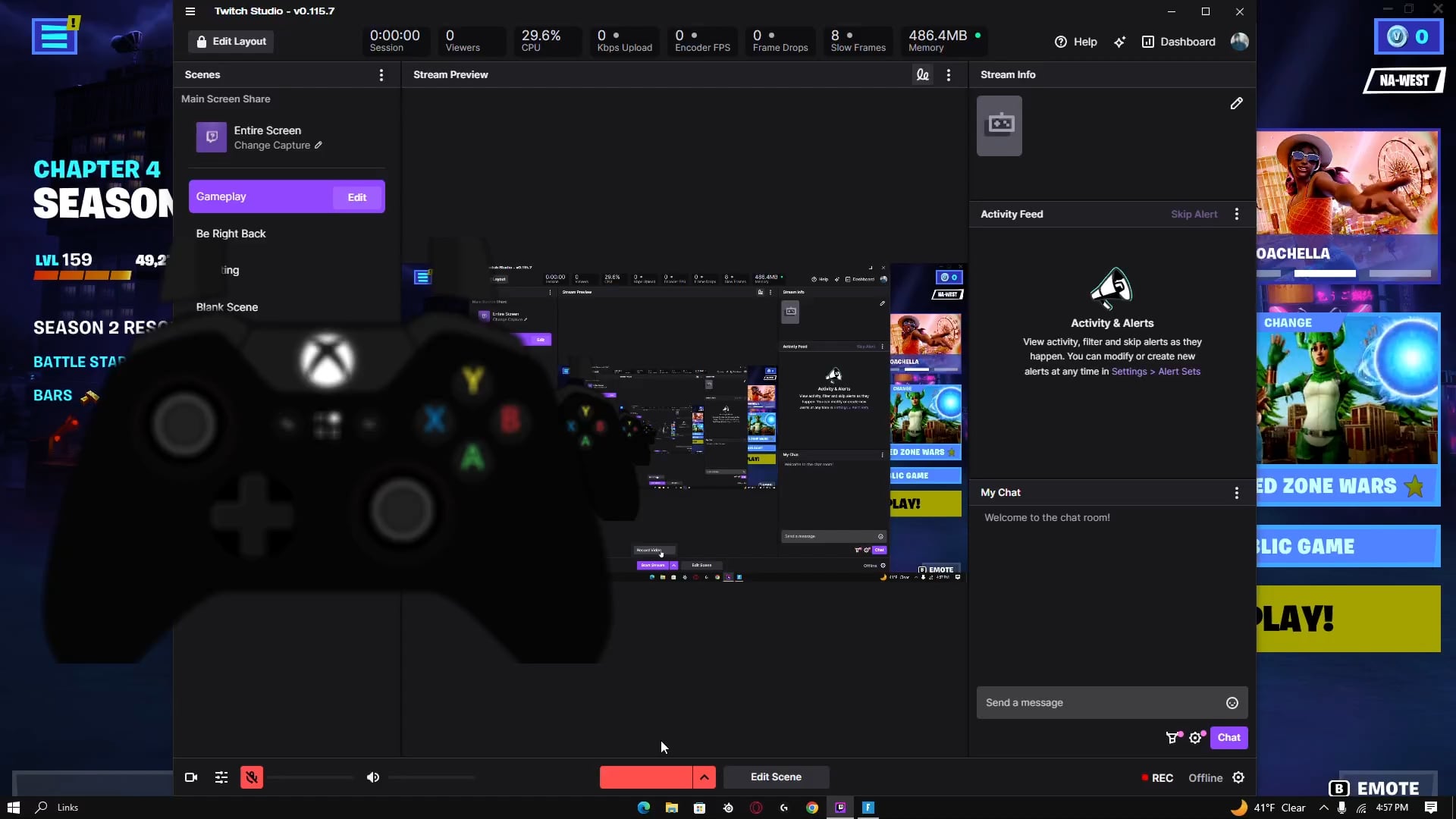The height and width of the screenshot is (819, 1456).
Task: Click the Edit Layout lock button
Action: coord(231,42)
